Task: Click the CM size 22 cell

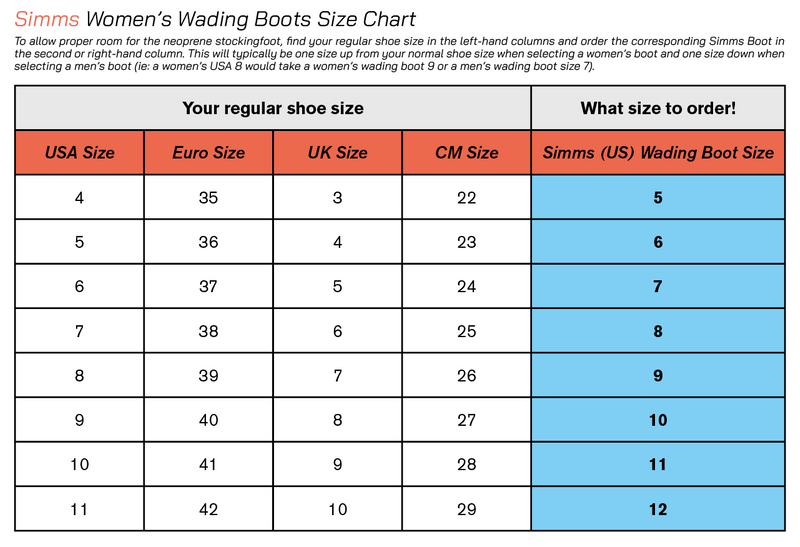Action: [466, 198]
